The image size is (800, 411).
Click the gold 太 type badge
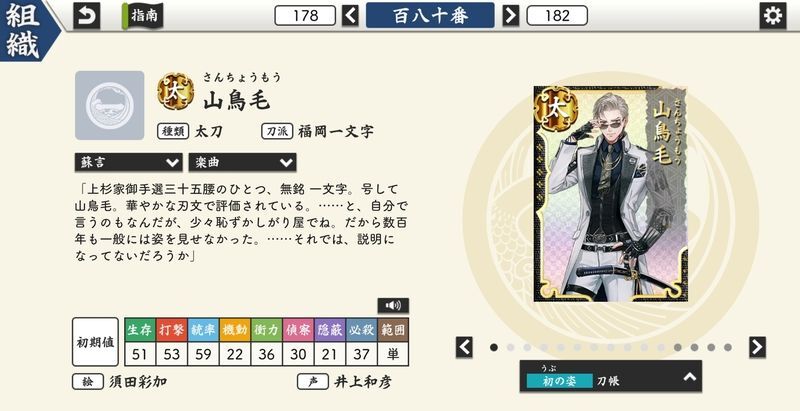pyautogui.click(x=175, y=92)
